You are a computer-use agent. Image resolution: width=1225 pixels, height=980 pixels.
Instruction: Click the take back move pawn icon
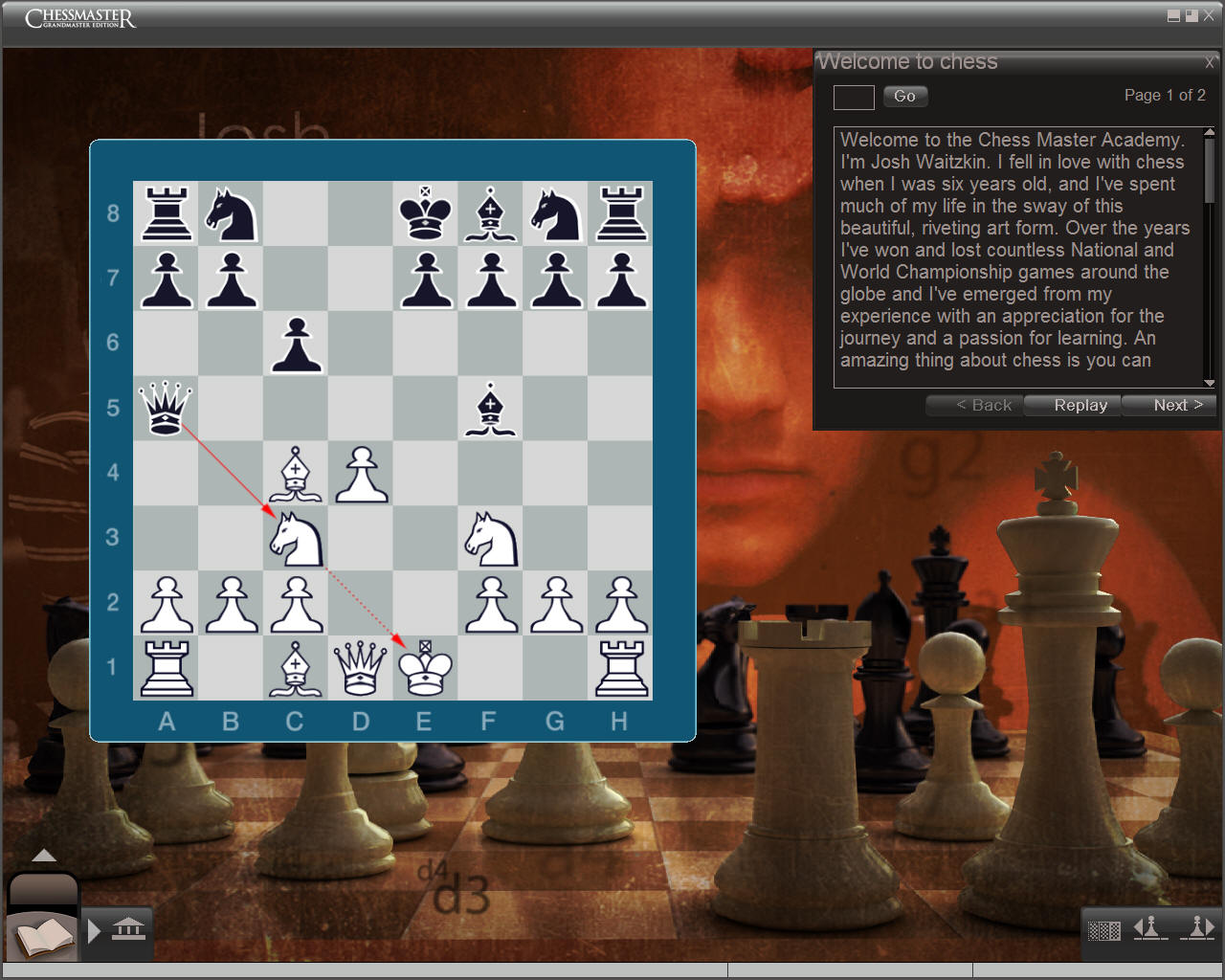click(x=1149, y=928)
